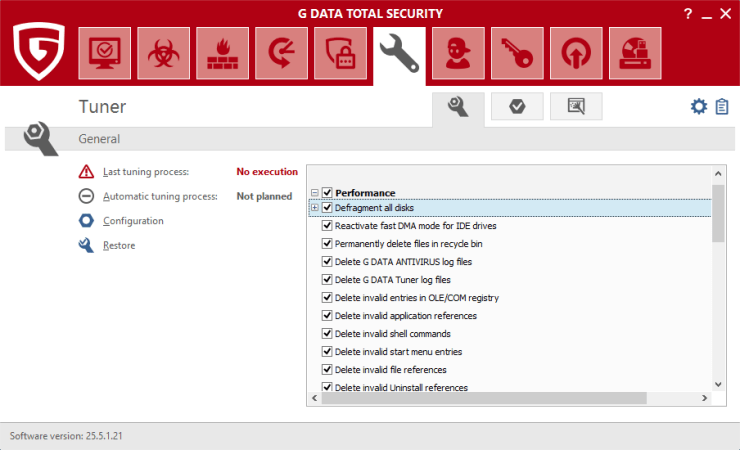The image size is (740, 450).
Task: Click the Not planned circle-minus icon
Action: (86, 196)
